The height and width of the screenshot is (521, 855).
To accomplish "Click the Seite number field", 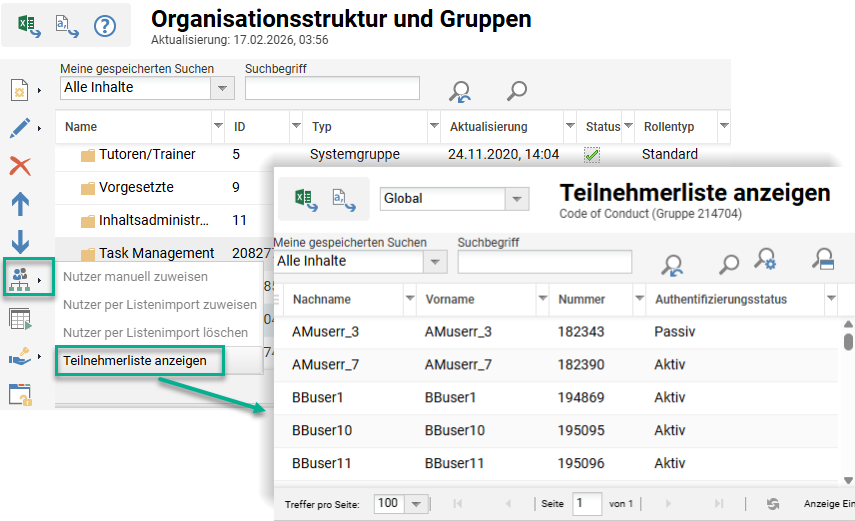I will (587, 504).
